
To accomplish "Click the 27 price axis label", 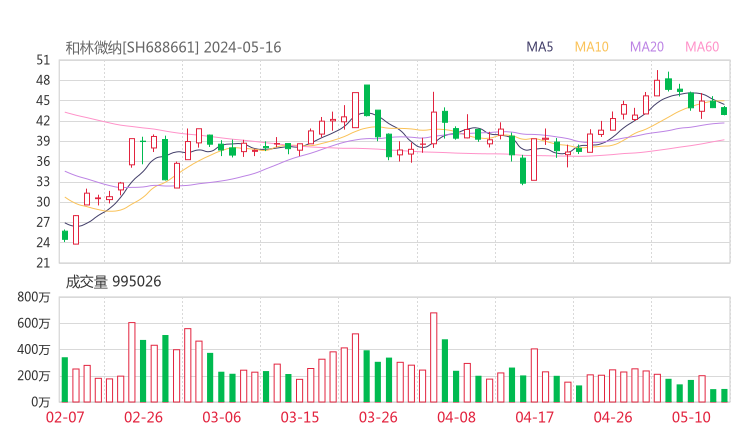I will click(43, 222).
